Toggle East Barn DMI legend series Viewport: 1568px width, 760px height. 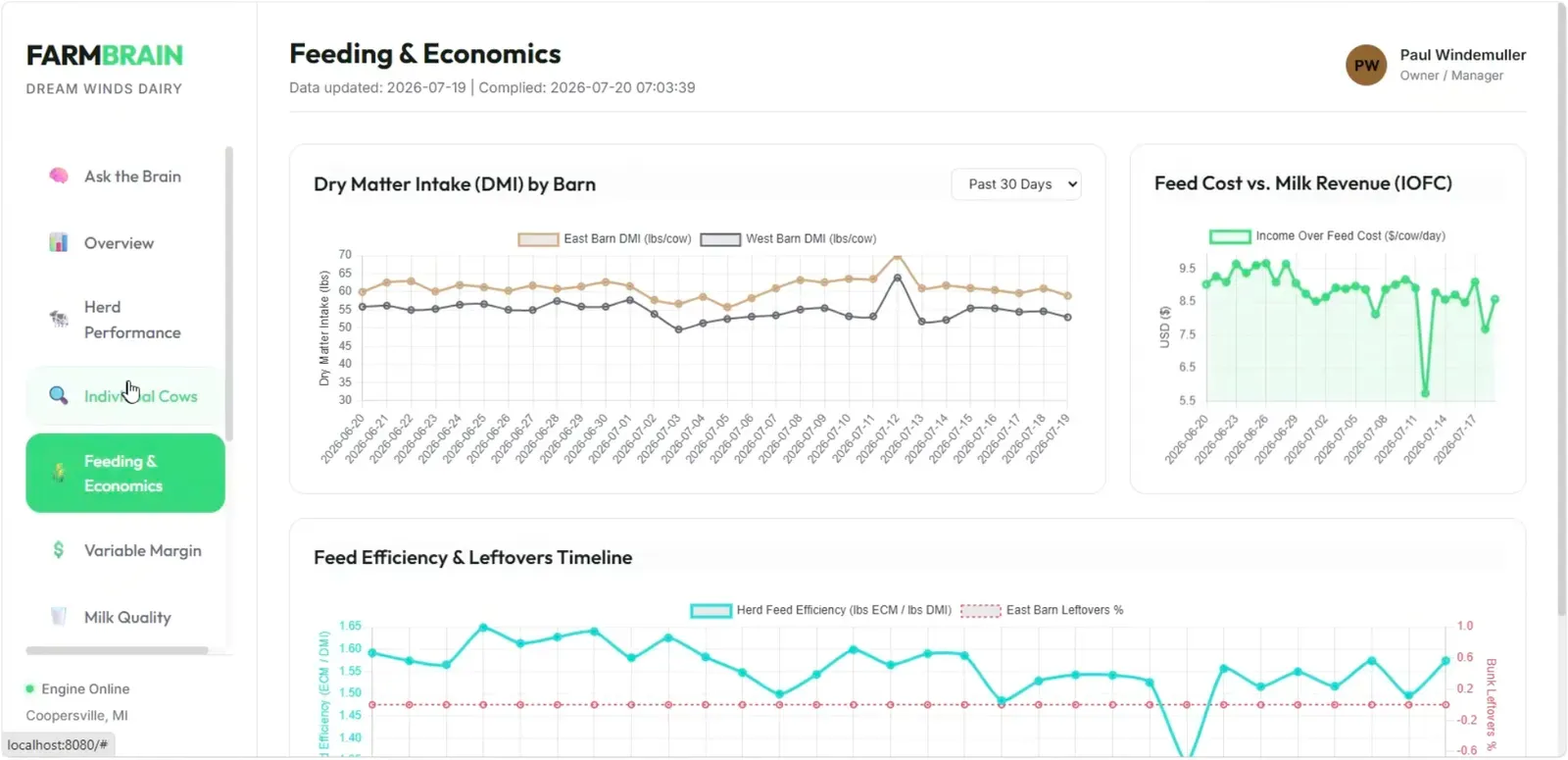click(x=605, y=239)
